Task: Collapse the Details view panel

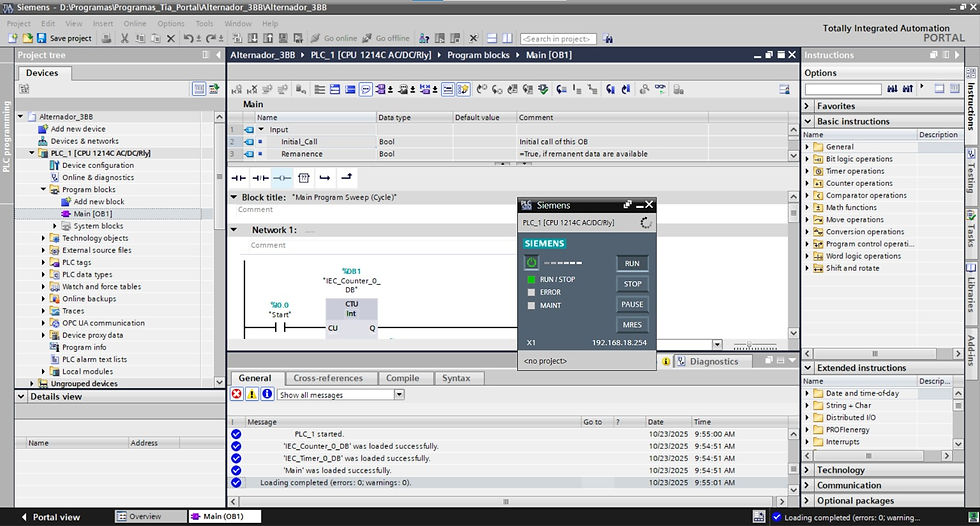Action: click(21, 397)
